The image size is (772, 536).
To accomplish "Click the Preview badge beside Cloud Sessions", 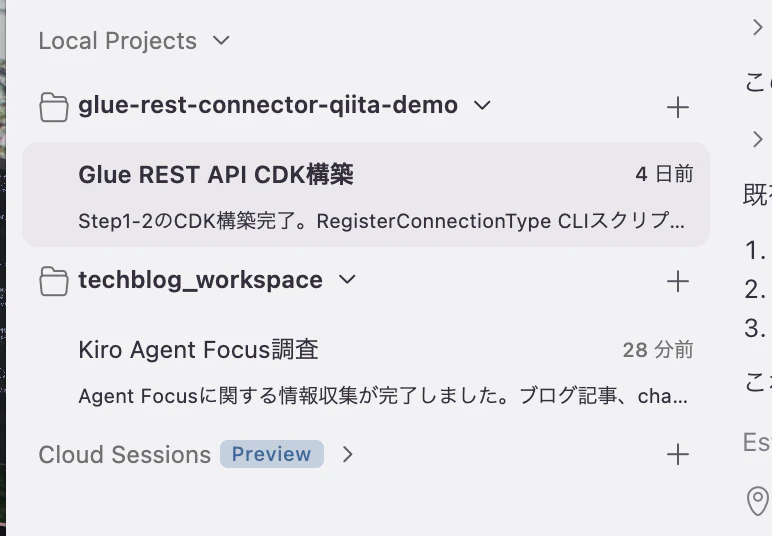I will [x=272, y=454].
